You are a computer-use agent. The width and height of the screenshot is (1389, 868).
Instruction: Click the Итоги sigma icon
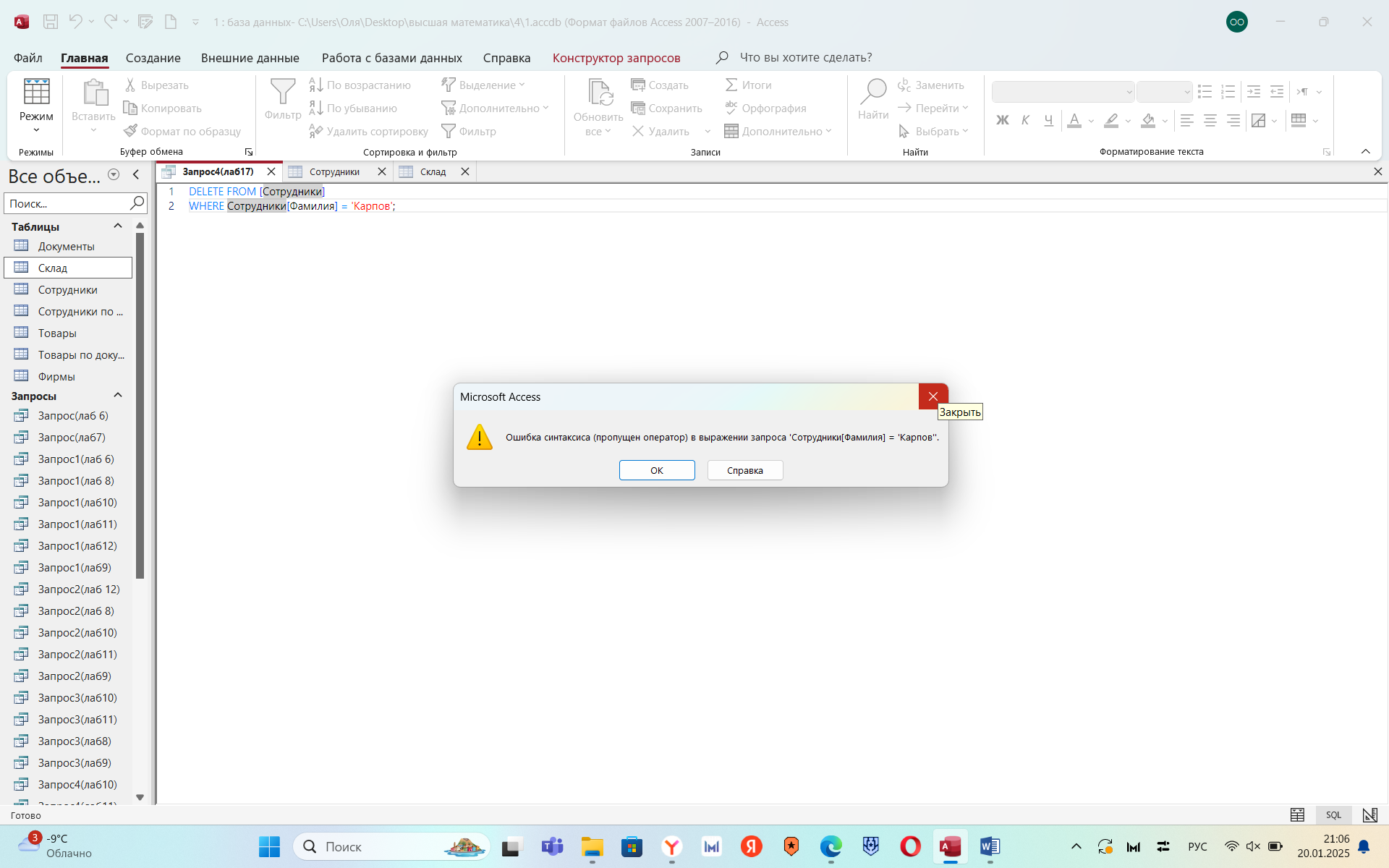pos(731,85)
